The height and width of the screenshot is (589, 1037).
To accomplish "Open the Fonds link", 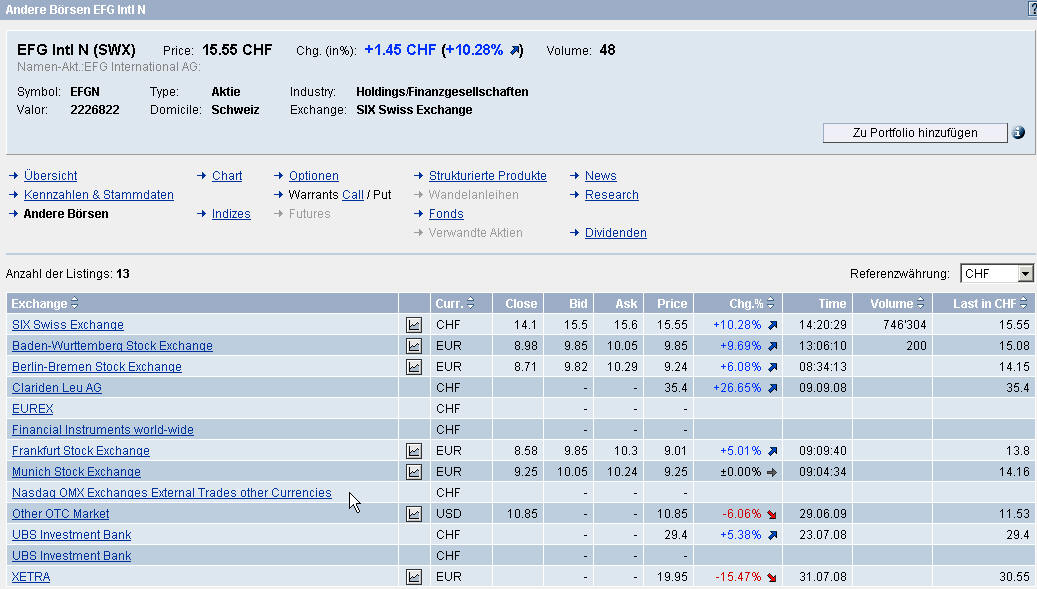I will tap(446, 214).
